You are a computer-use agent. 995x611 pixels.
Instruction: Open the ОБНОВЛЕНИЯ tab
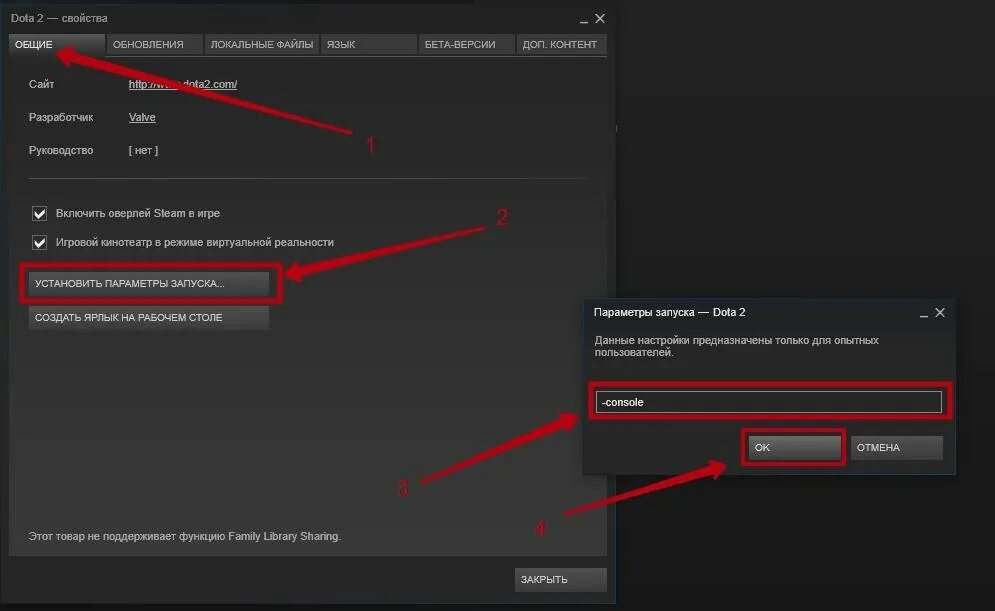point(154,44)
